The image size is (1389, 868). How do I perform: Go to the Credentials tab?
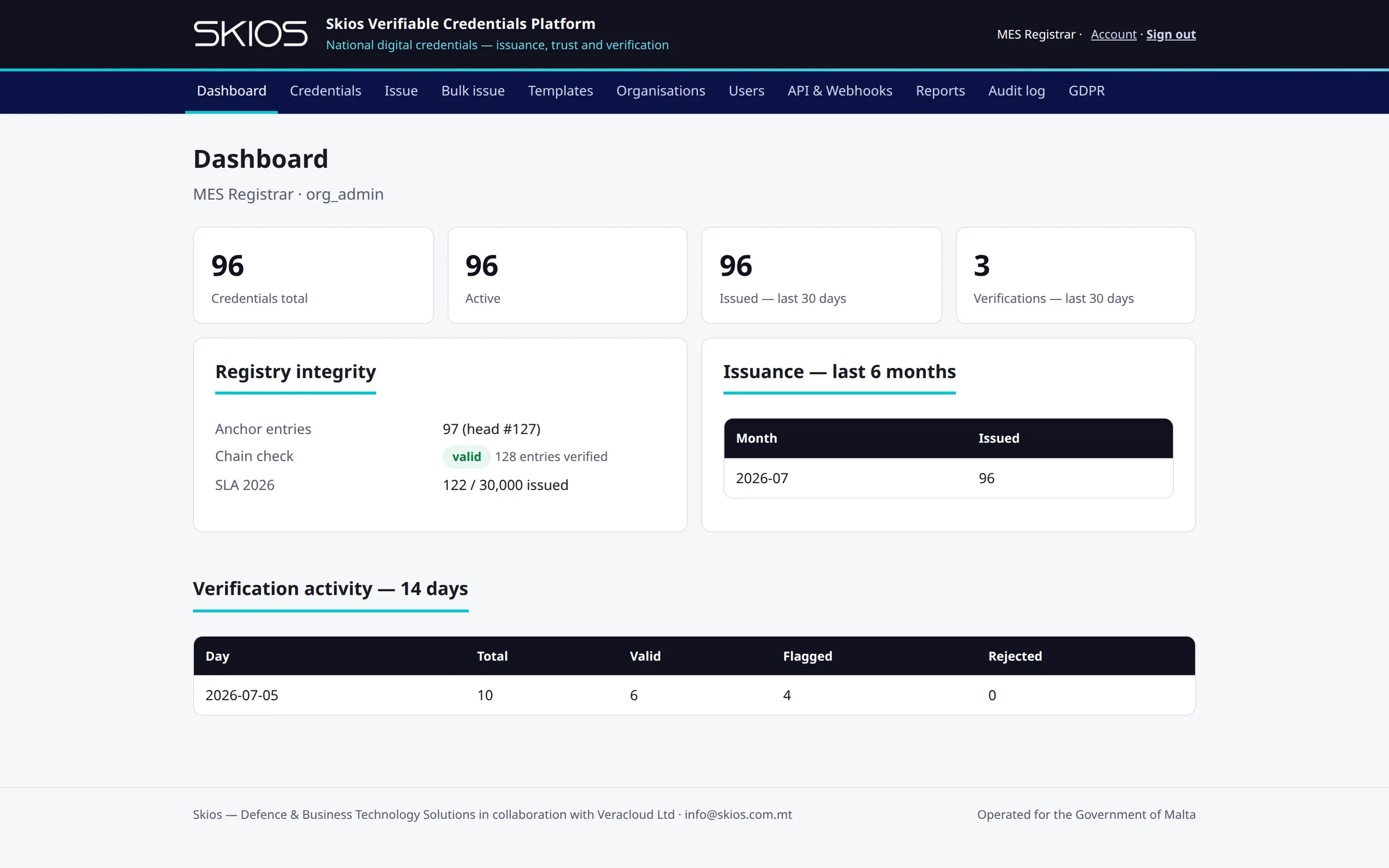click(x=325, y=91)
